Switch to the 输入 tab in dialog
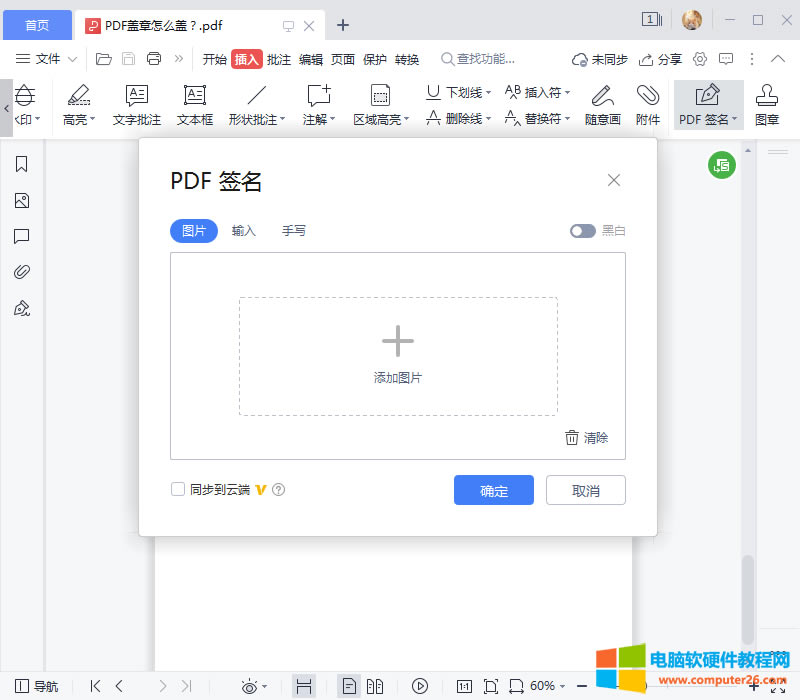Image resolution: width=800 pixels, height=700 pixels. click(x=244, y=231)
